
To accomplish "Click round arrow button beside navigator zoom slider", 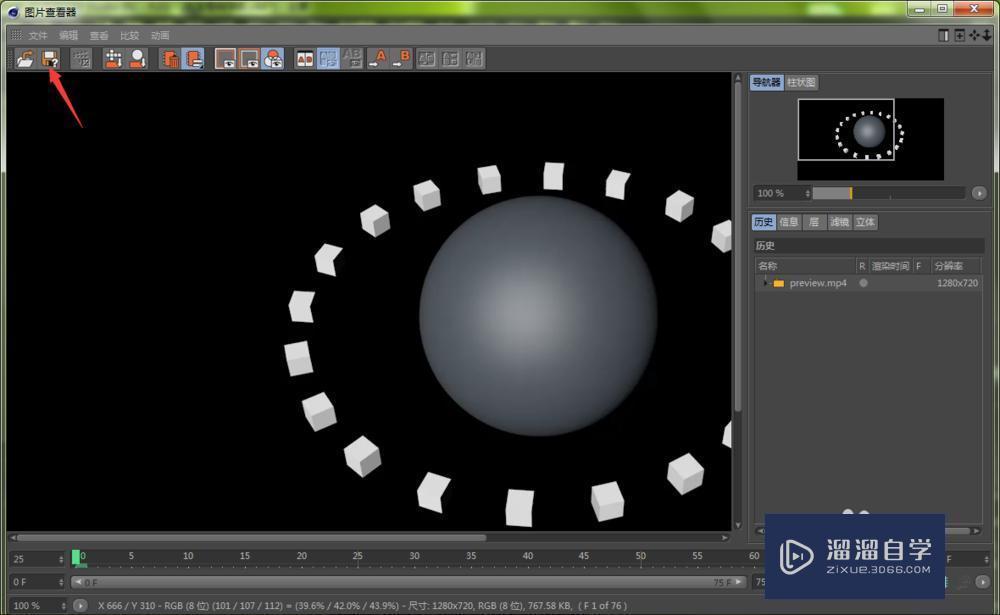I will tap(979, 193).
